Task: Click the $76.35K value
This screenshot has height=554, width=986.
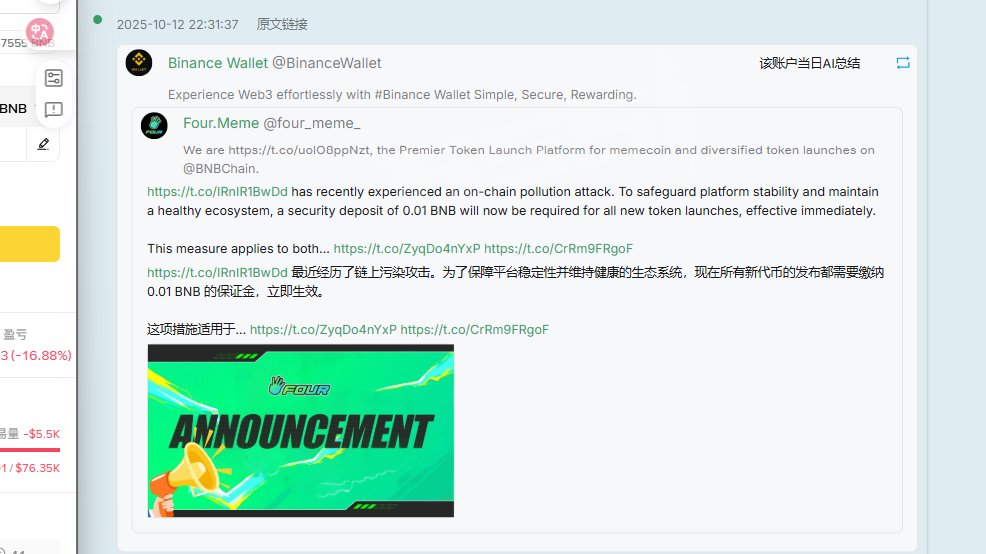Action: click(38, 468)
